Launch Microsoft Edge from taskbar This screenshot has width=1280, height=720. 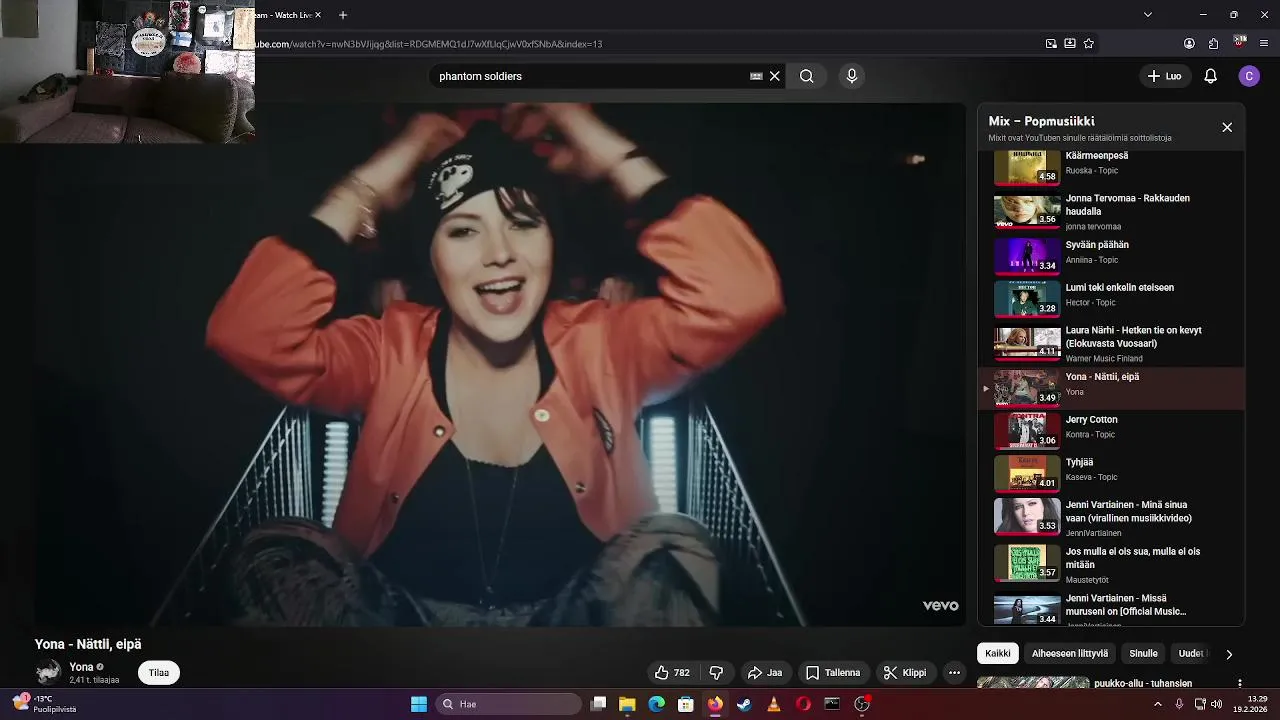(x=656, y=704)
